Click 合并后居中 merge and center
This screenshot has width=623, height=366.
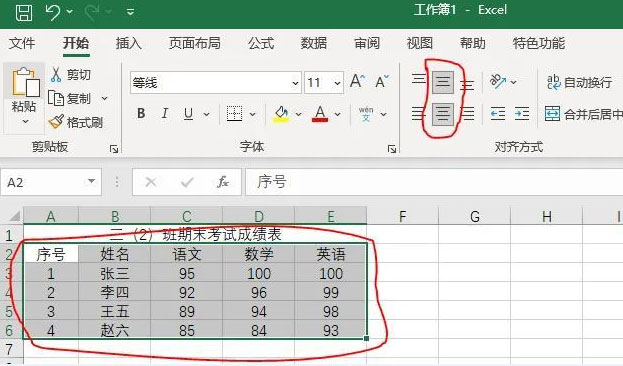[583, 114]
